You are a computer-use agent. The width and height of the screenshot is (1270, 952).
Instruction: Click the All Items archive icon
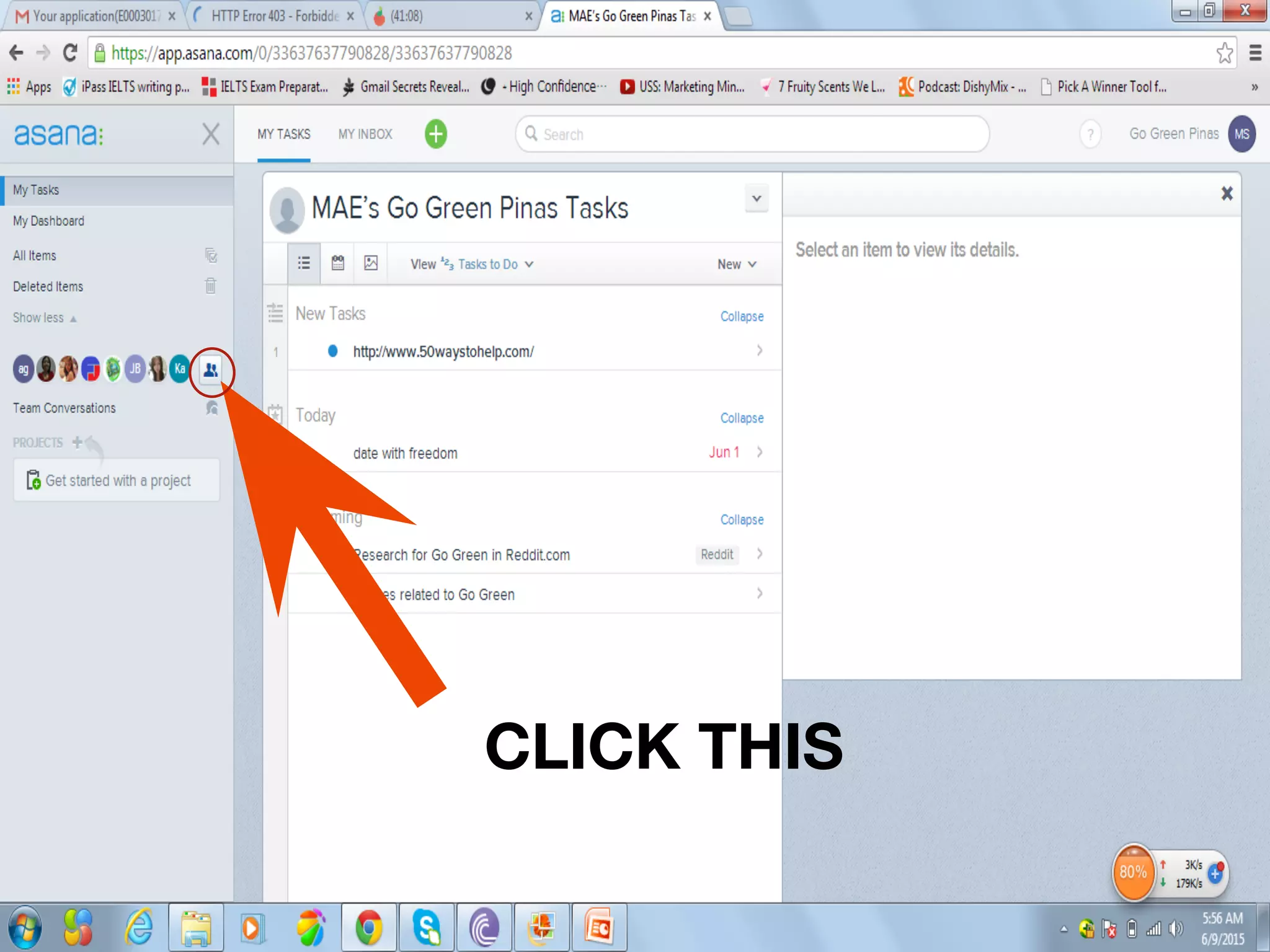[x=211, y=255]
